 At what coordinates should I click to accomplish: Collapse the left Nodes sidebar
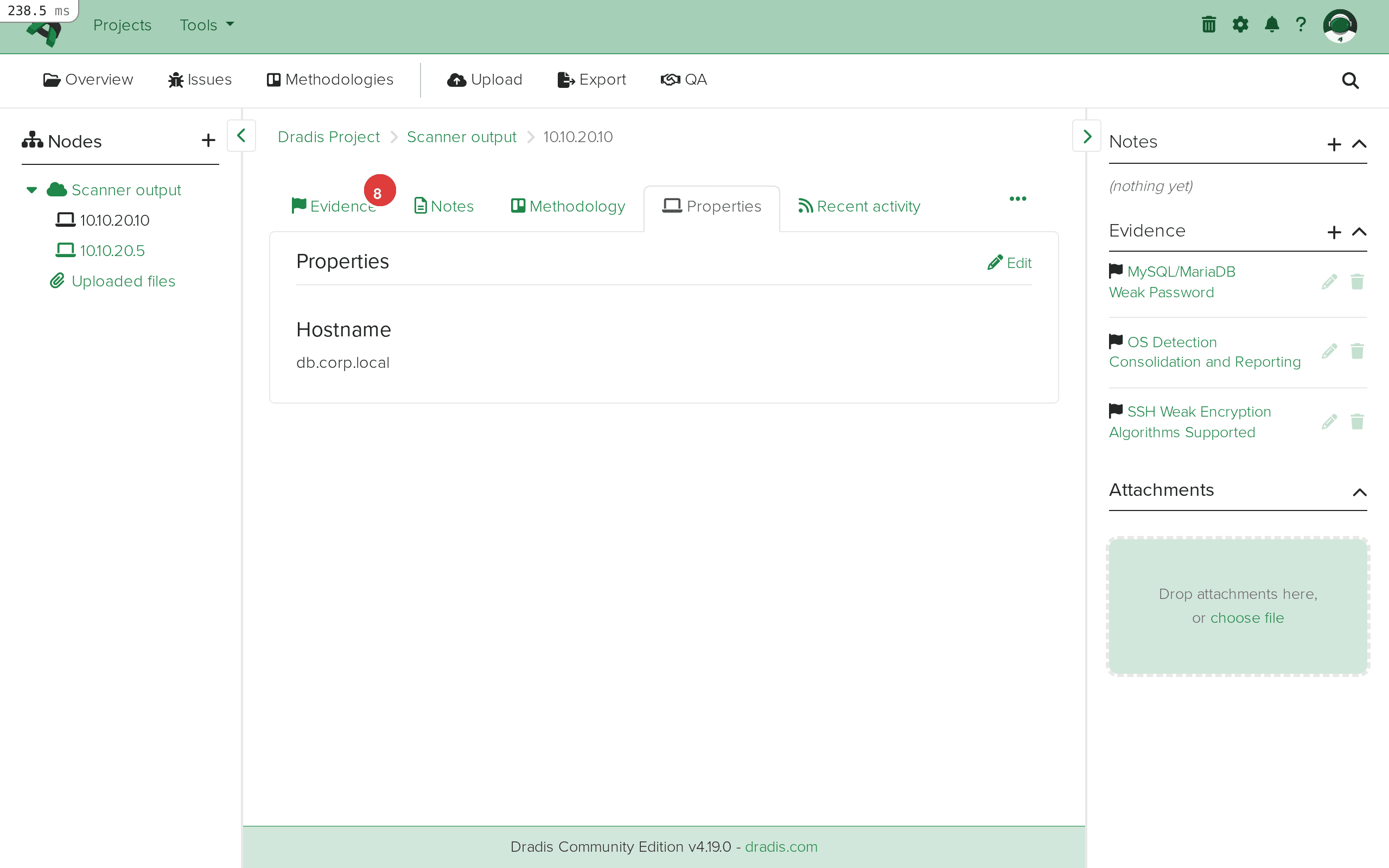point(241,136)
